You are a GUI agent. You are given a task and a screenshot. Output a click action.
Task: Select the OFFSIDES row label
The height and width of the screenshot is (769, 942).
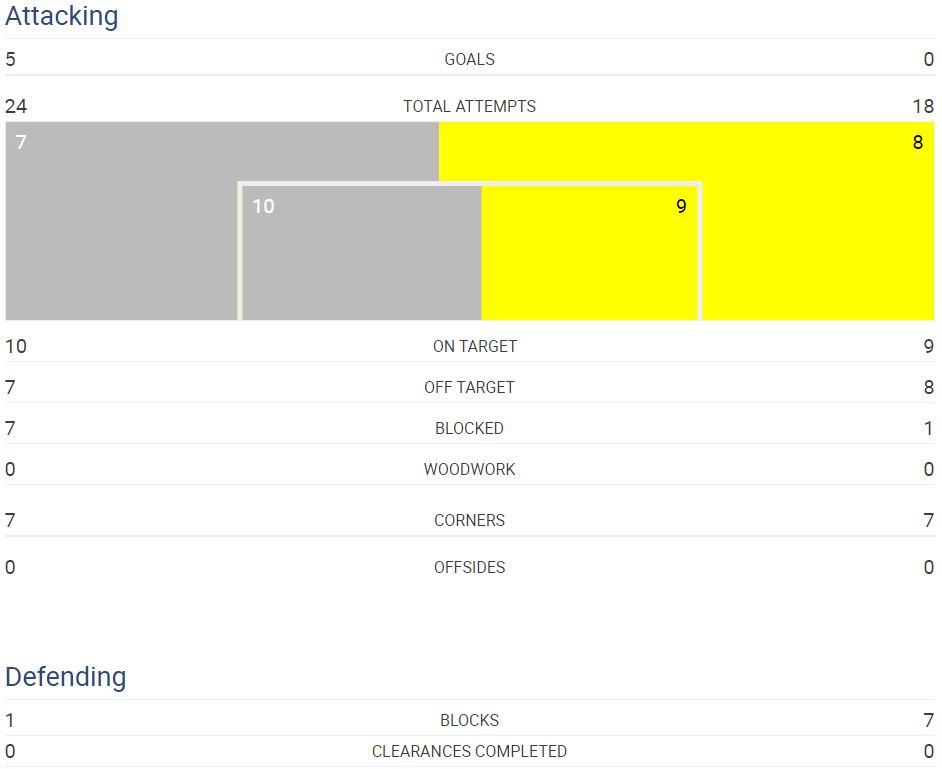point(470,567)
